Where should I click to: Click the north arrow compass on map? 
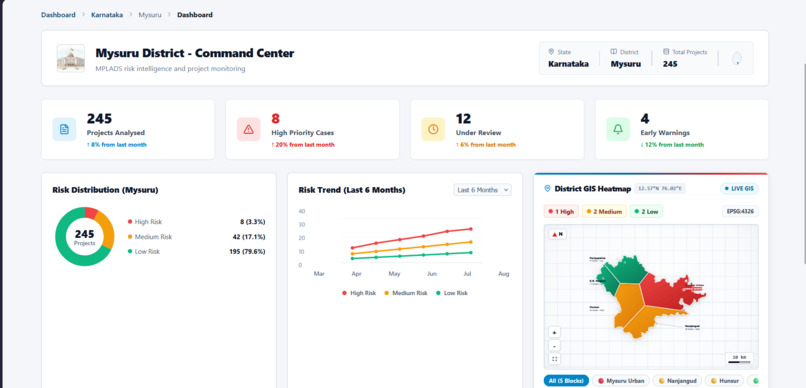click(557, 234)
